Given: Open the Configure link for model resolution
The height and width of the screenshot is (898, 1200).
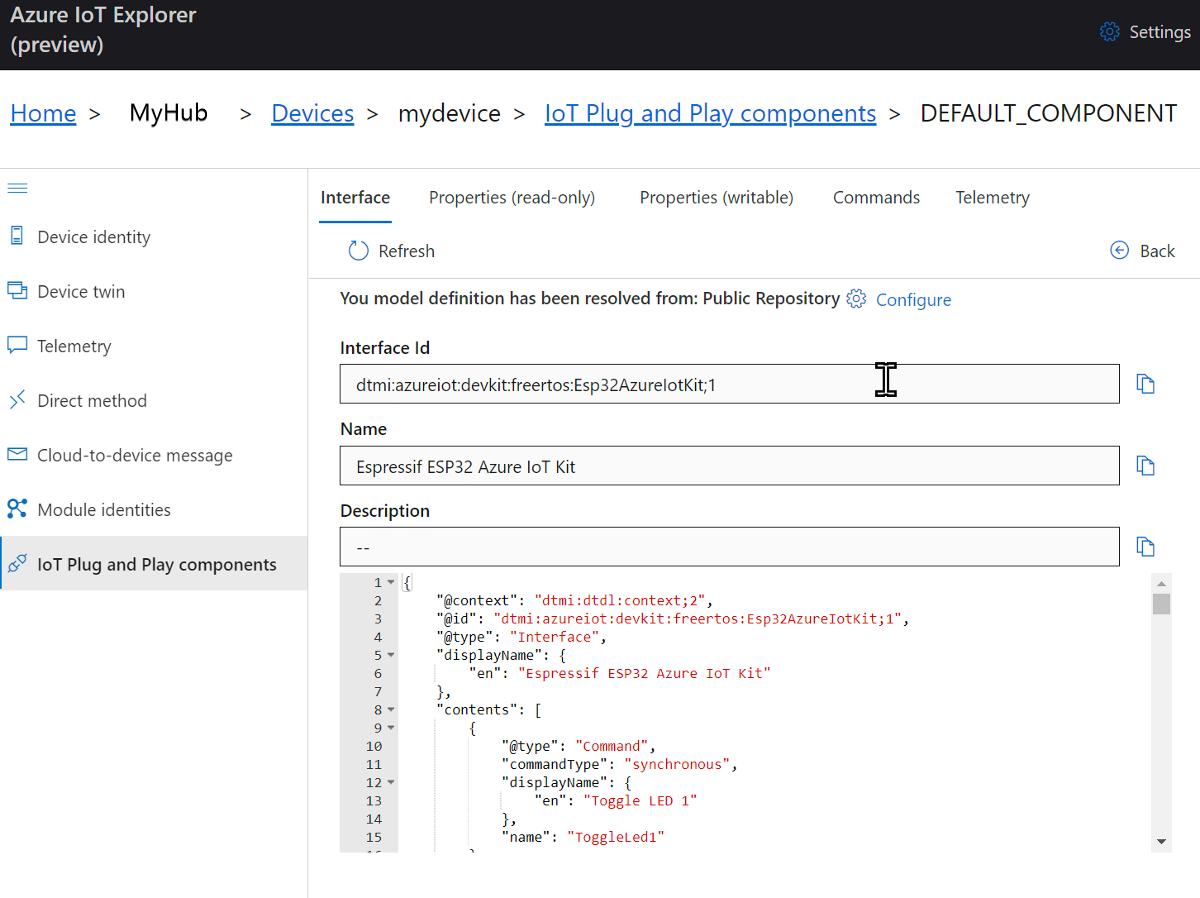Looking at the screenshot, I should [x=913, y=299].
